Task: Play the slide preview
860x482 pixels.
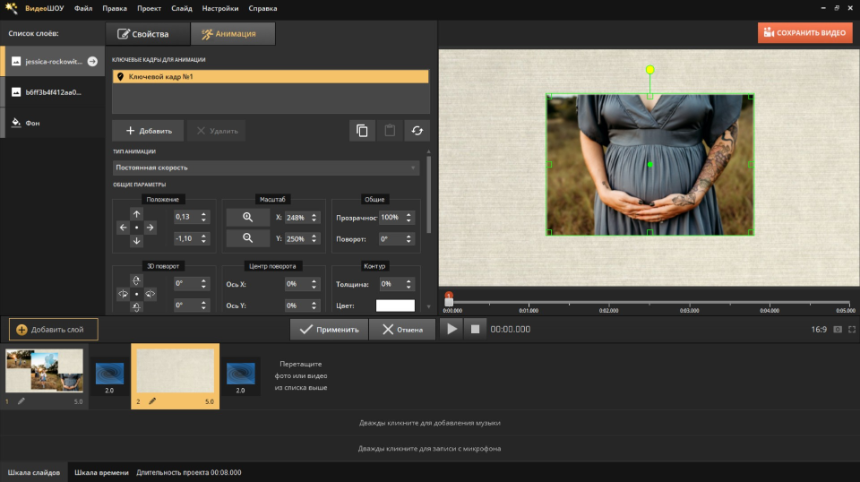Action: click(451, 329)
